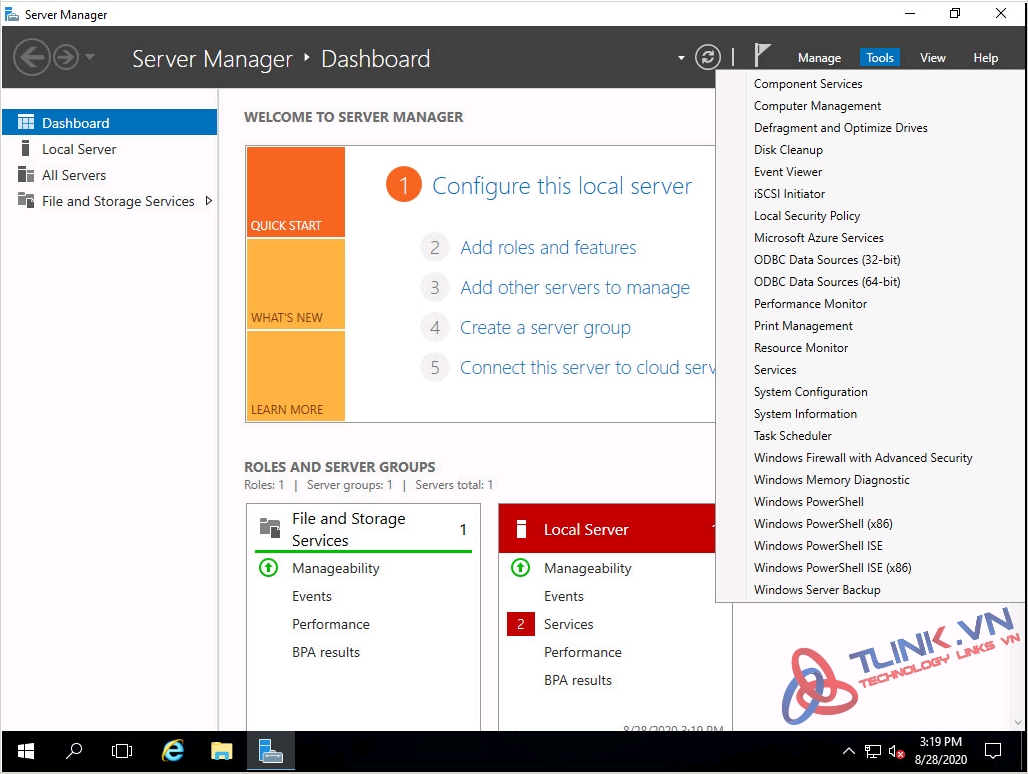
Task: Click the QUICK START tile
Action: (295, 192)
